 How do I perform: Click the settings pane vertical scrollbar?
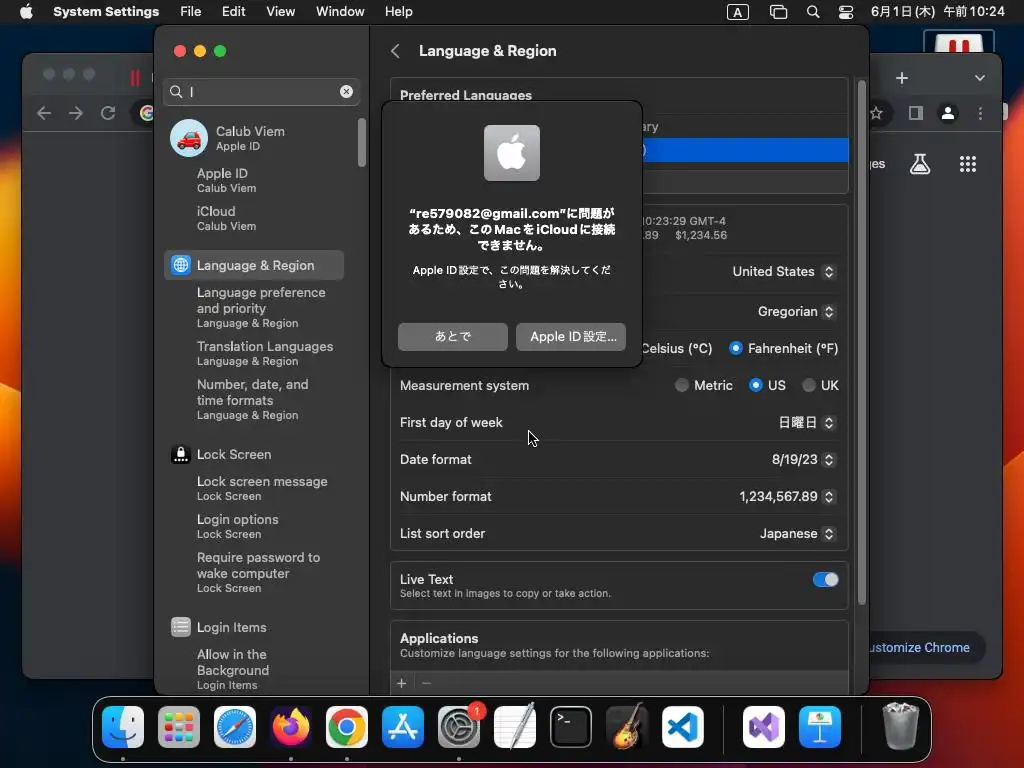point(861,343)
